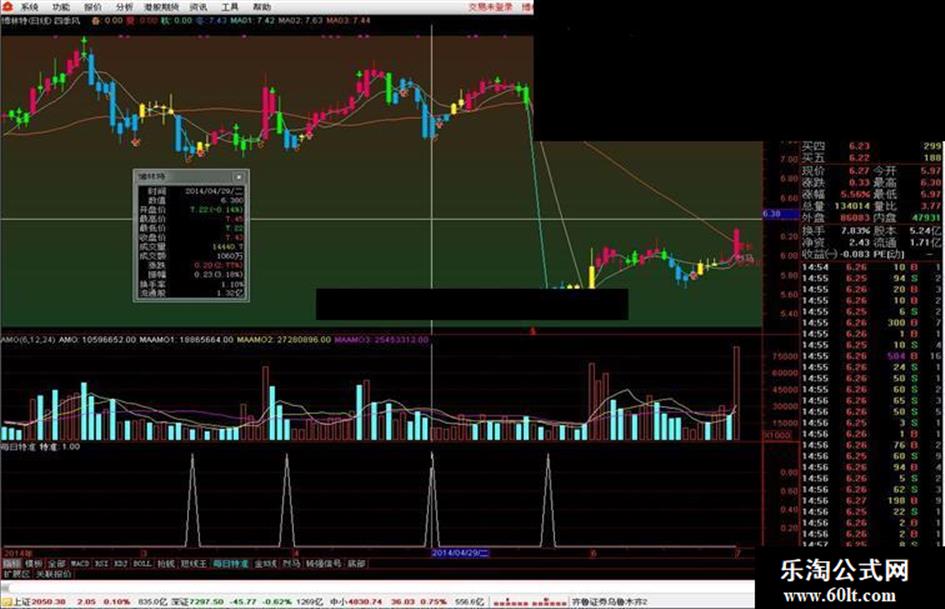This screenshot has width=945, height=609.
Task: Click the 关联报价 tab
Action: coord(54,575)
